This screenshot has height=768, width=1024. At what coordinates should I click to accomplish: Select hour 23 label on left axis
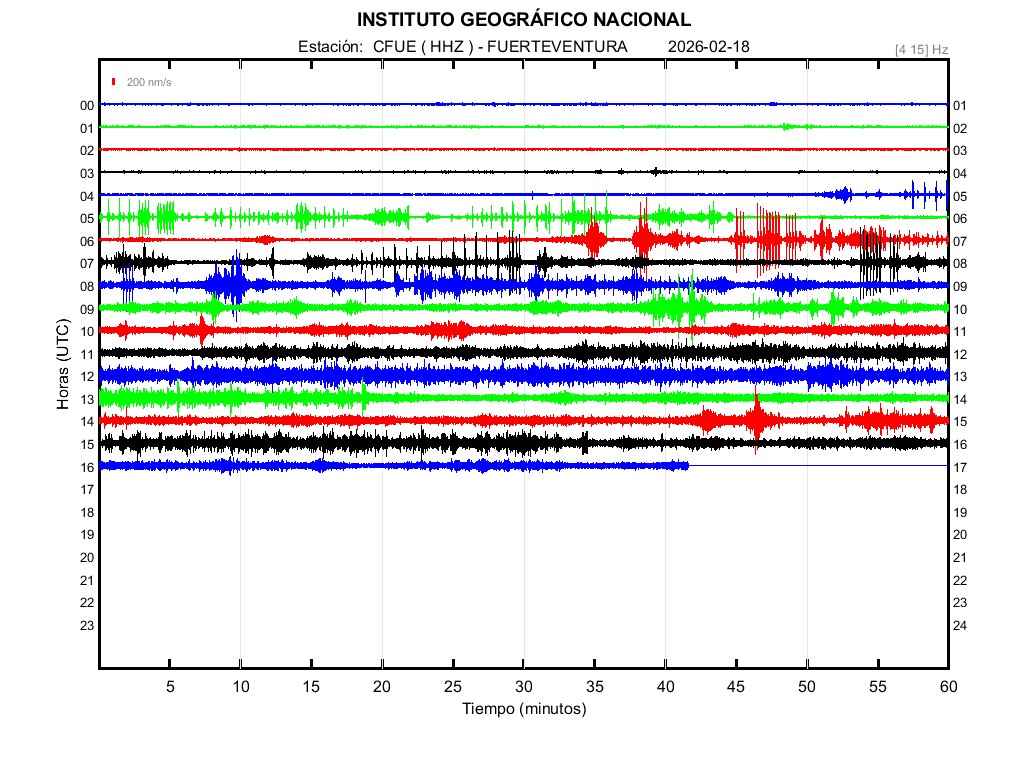tap(87, 625)
